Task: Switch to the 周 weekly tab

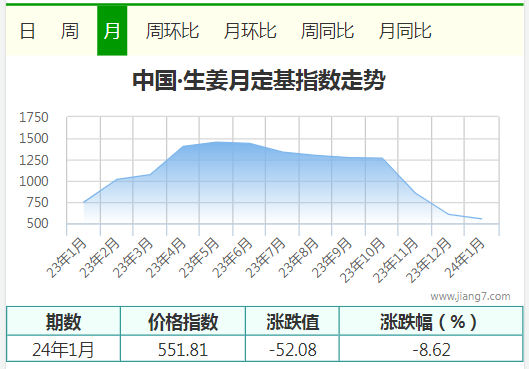Action: click(x=69, y=31)
